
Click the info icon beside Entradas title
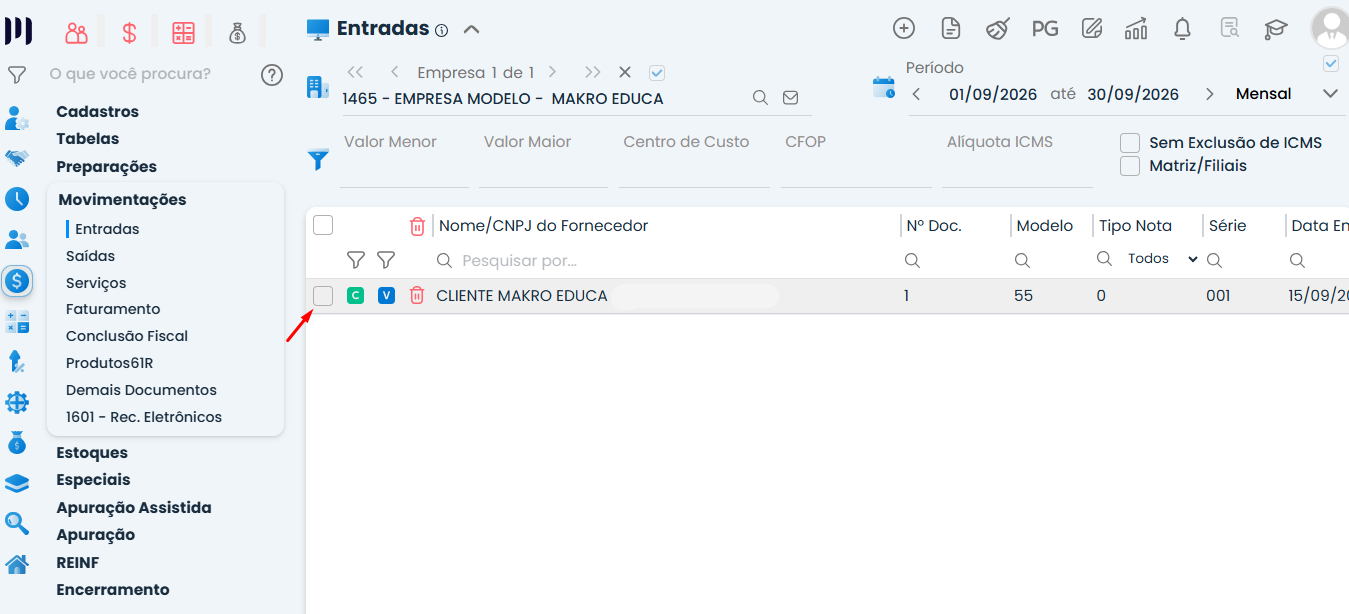pos(441,30)
